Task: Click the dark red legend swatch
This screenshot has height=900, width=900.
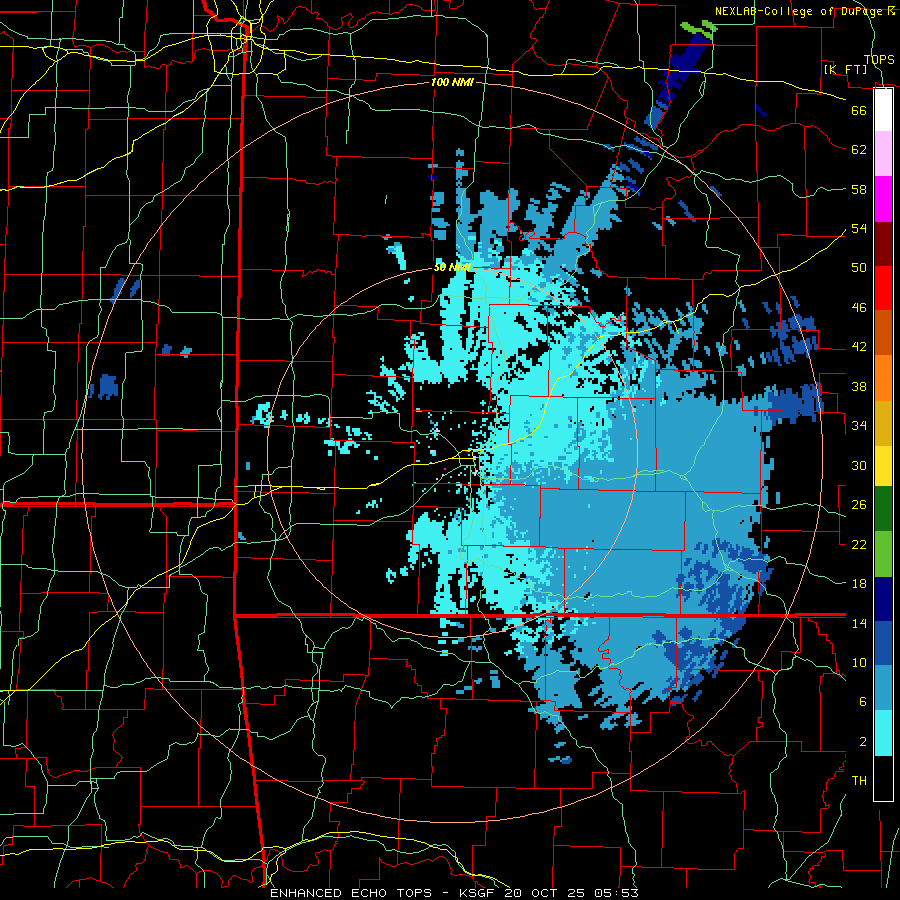Action: (883, 244)
